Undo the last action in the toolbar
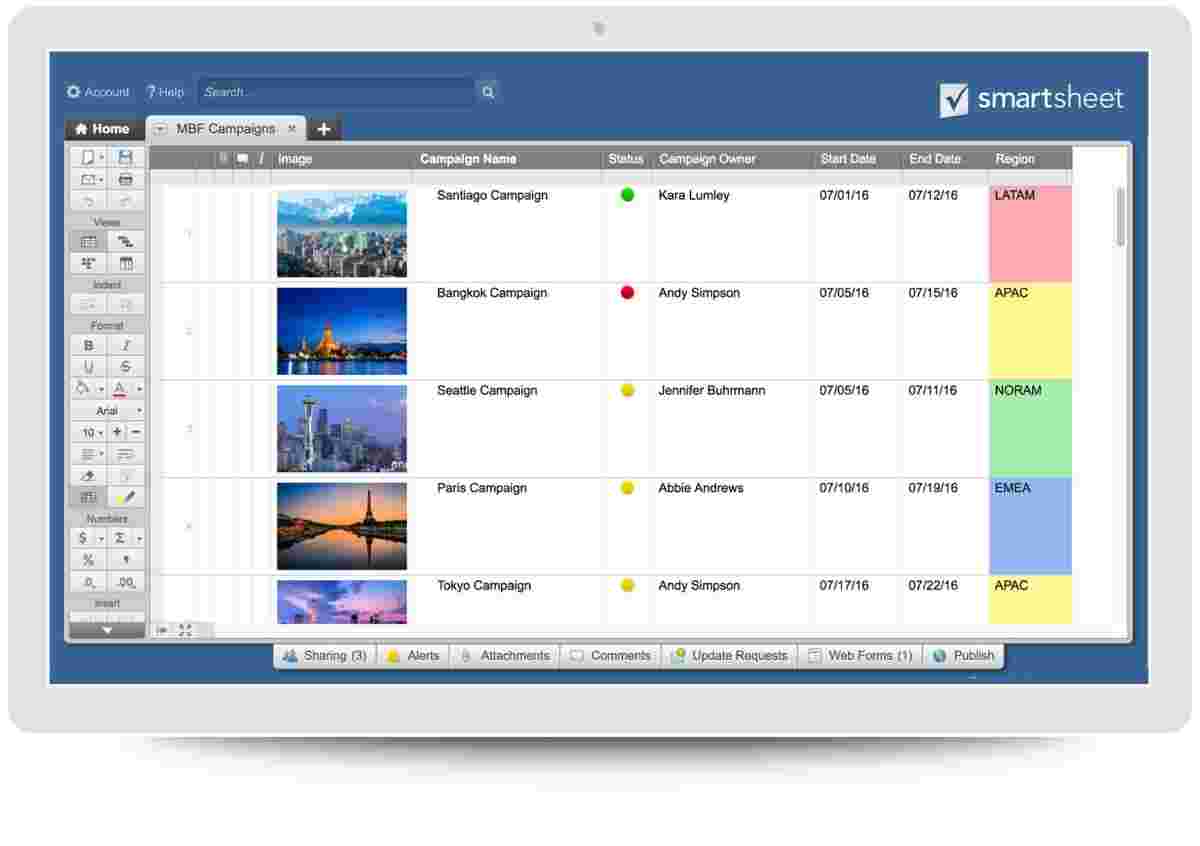The height and width of the screenshot is (846, 1200). pyautogui.click(x=88, y=201)
